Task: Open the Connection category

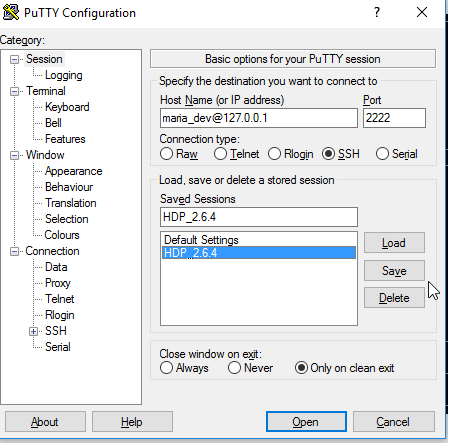Action: pyautogui.click(x=52, y=251)
